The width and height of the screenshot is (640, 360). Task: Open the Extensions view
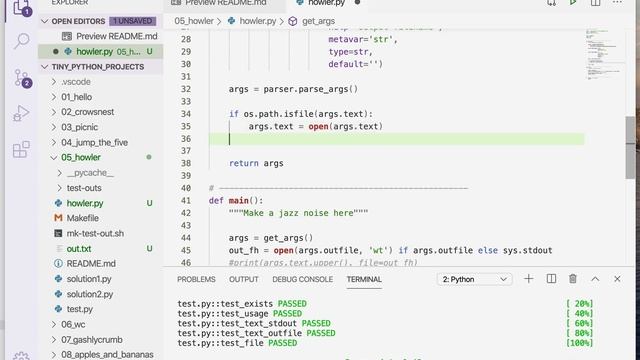click(21, 149)
